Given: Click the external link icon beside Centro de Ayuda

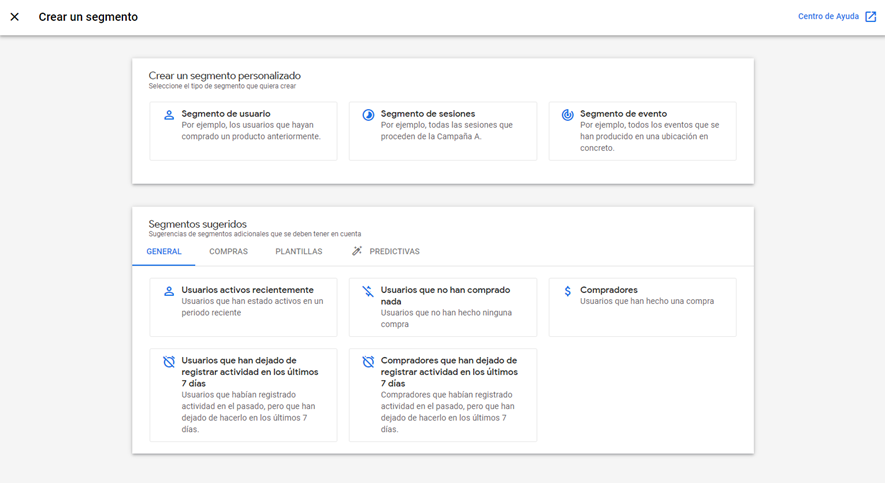Looking at the screenshot, I should pos(871,16).
